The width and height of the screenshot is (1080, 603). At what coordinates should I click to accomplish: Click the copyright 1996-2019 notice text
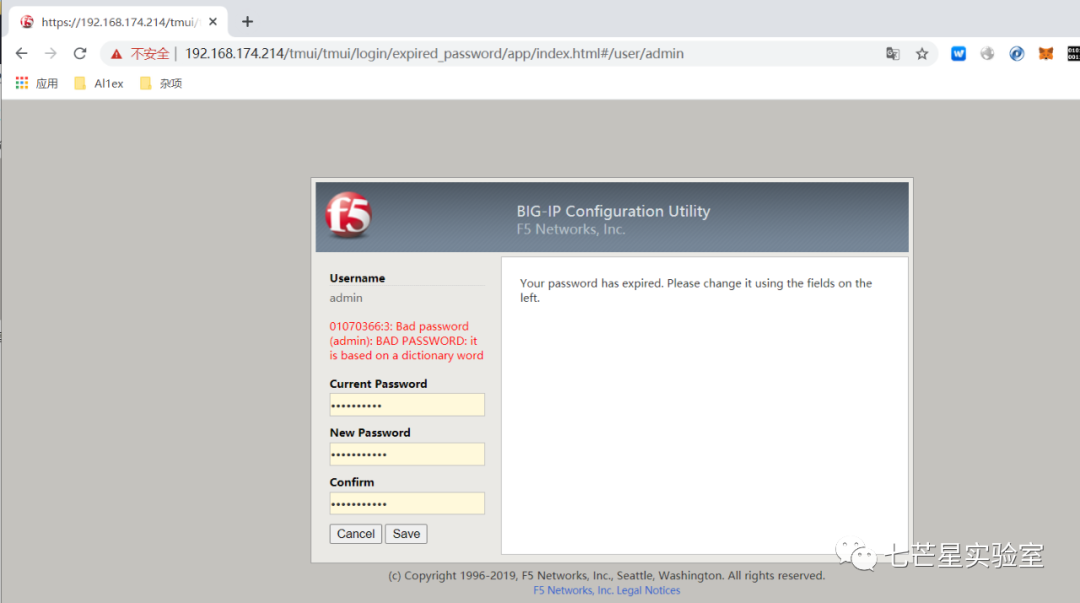tap(606, 575)
